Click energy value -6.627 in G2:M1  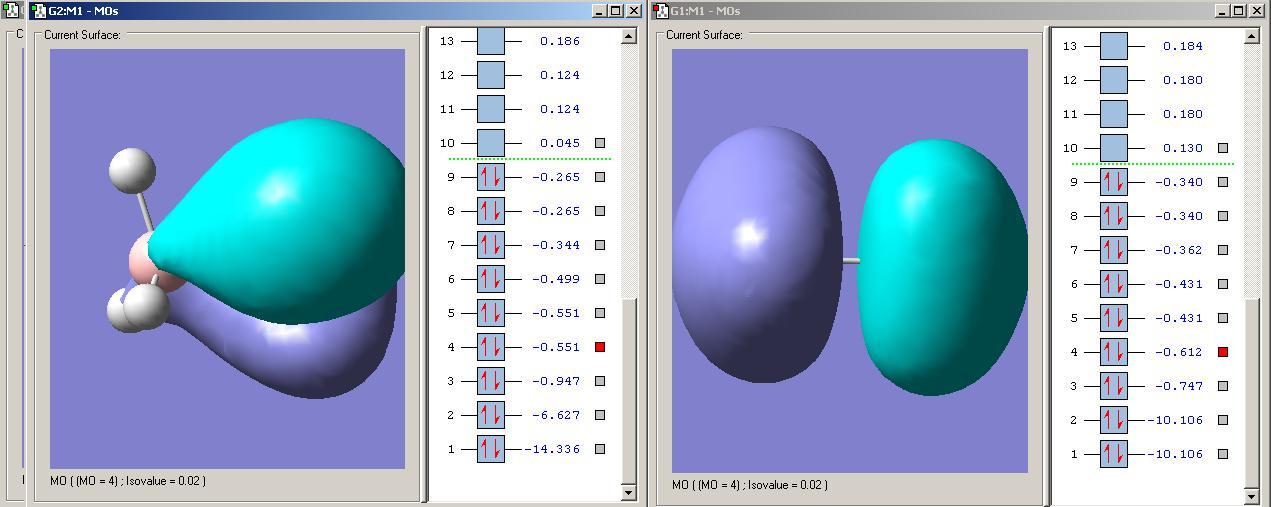coord(556,415)
